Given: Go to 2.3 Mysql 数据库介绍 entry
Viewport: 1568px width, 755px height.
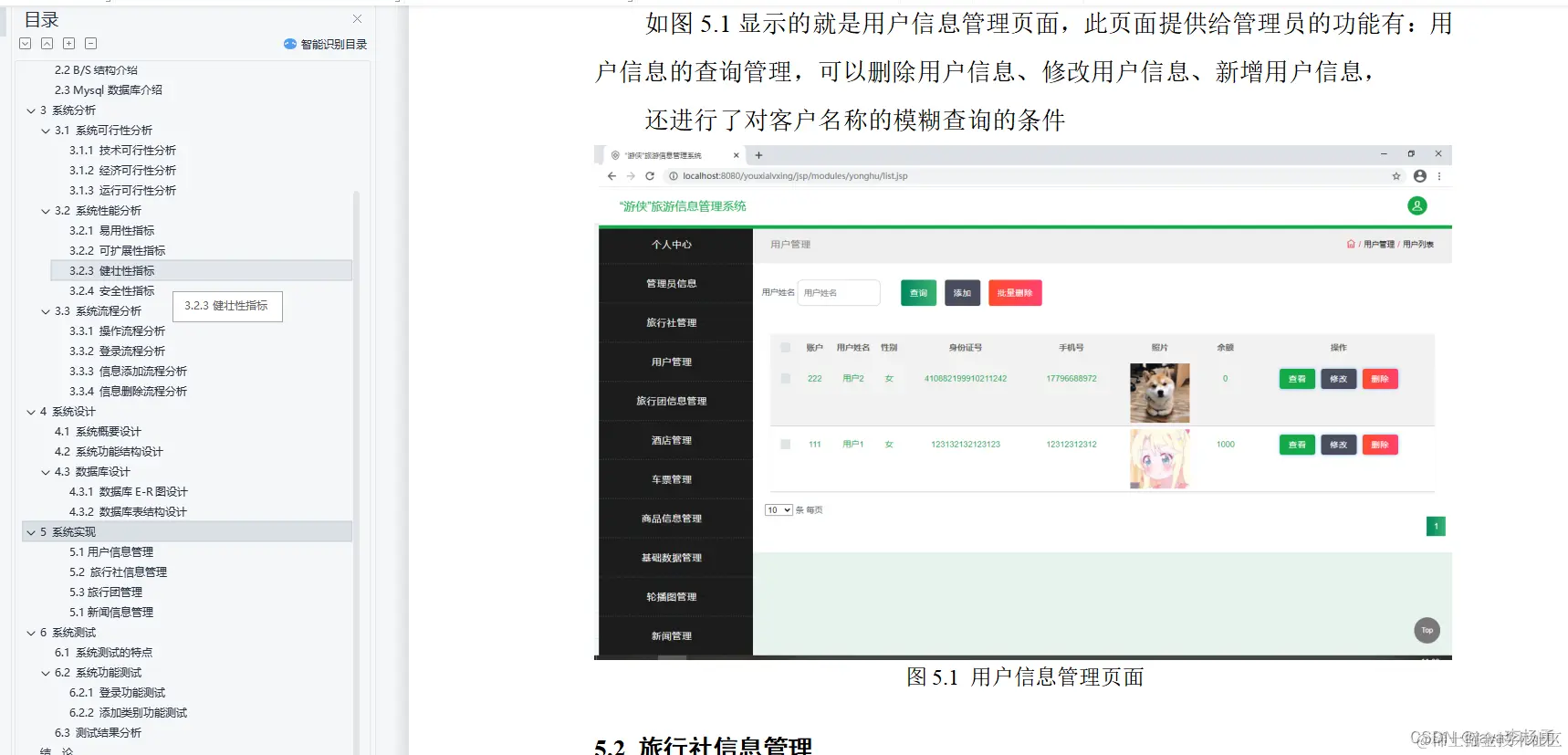Looking at the screenshot, I should 108,90.
